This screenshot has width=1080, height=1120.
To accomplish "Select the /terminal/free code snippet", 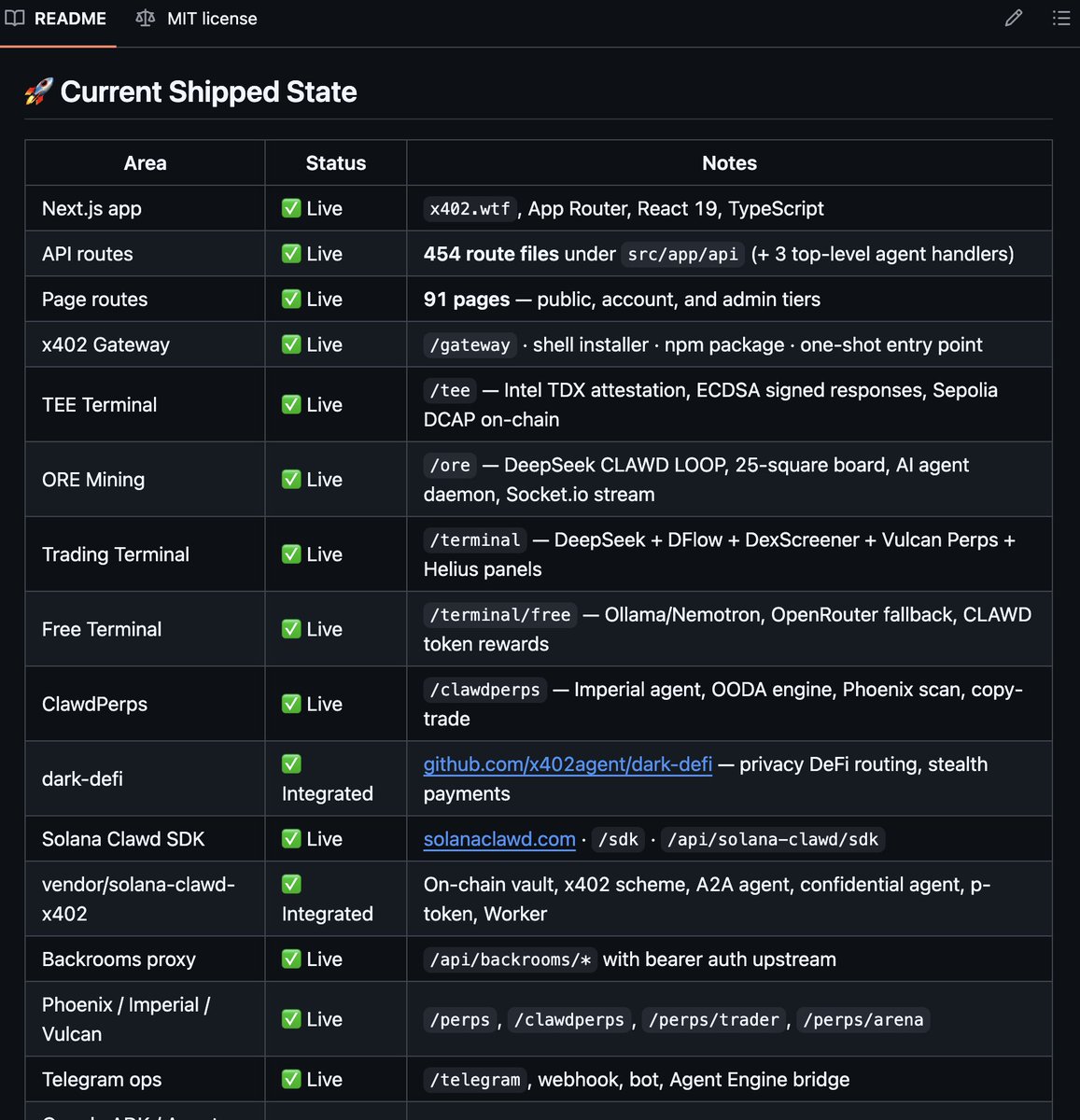I will 500,615.
